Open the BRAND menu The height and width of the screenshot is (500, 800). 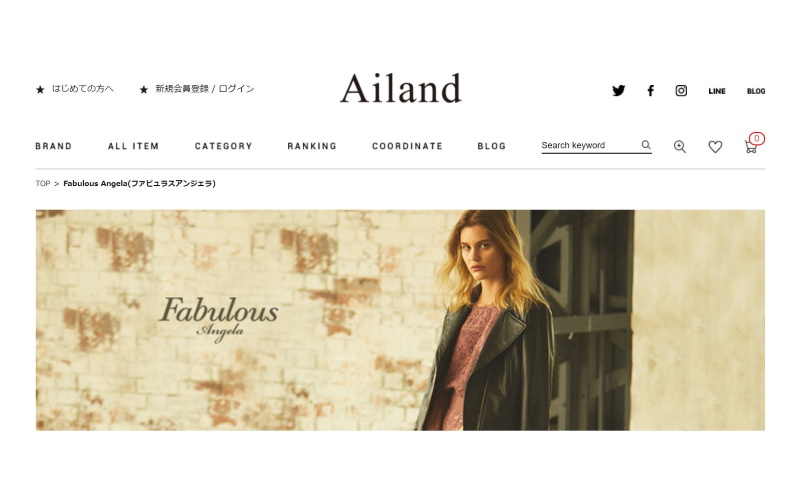coord(54,146)
